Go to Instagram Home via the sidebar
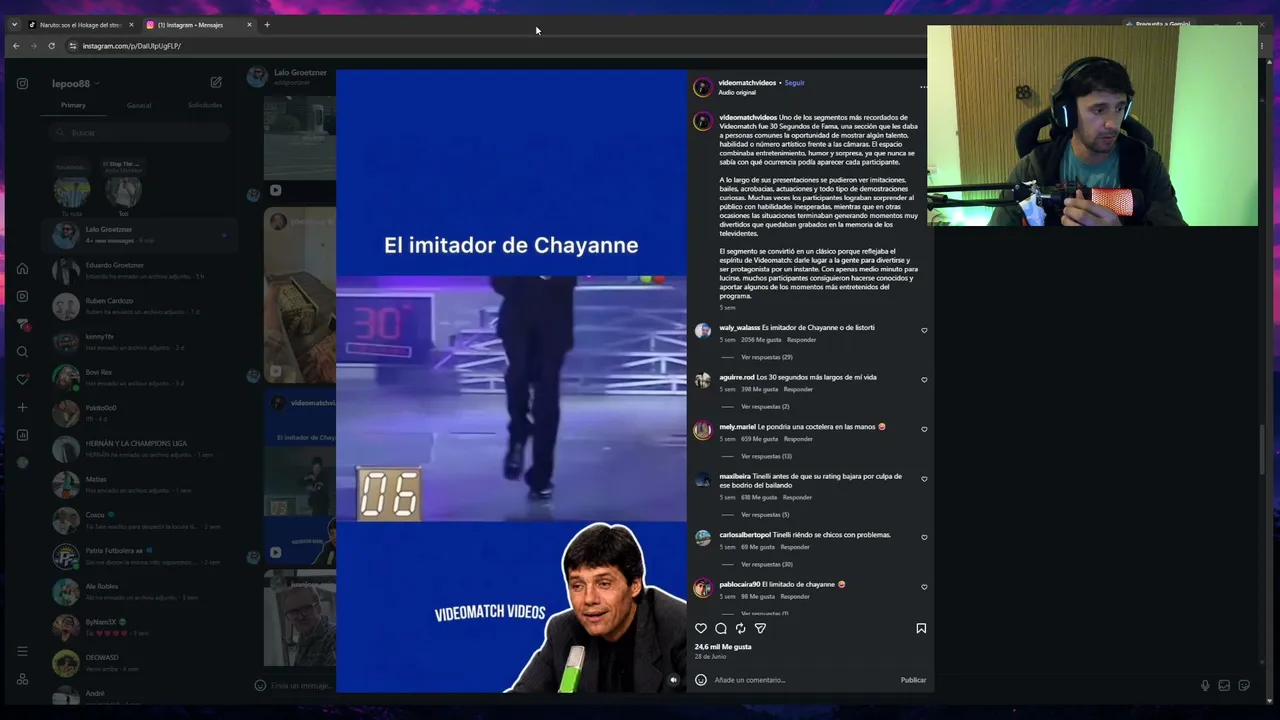 click(x=22, y=268)
